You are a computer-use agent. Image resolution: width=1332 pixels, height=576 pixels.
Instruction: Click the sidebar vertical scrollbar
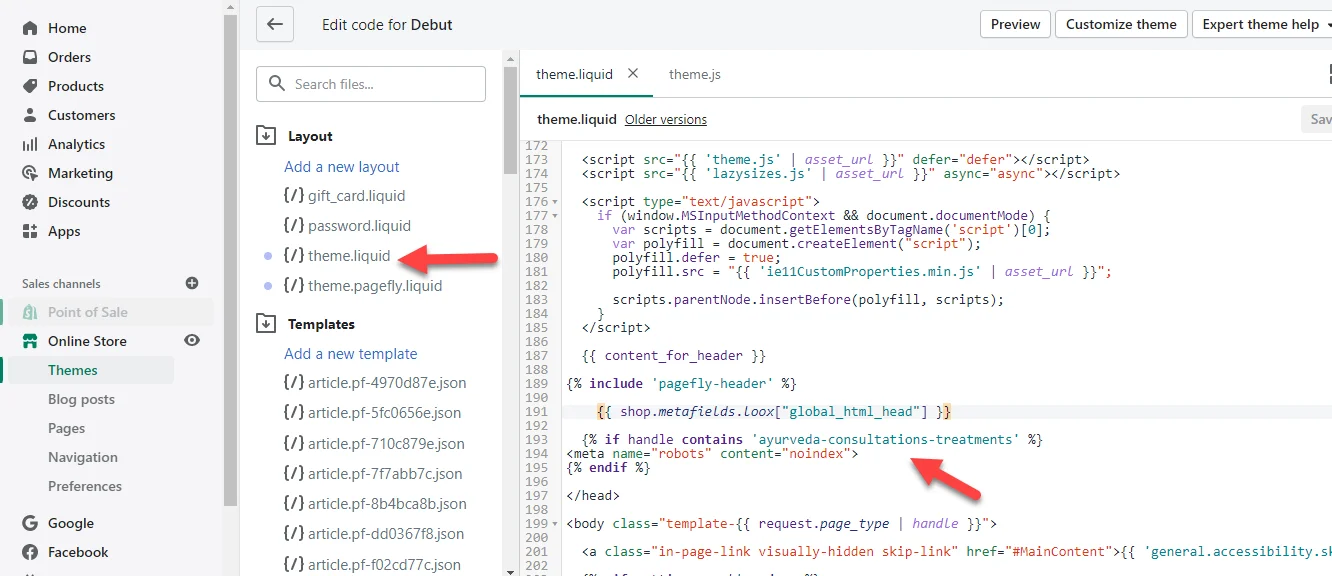coord(231,260)
